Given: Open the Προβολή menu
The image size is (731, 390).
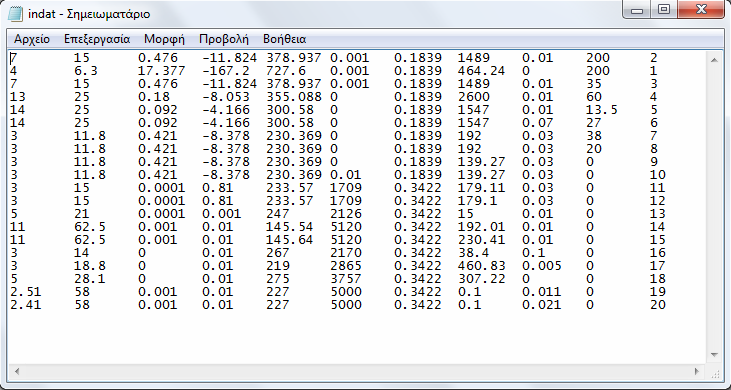Looking at the screenshot, I should pyautogui.click(x=224, y=39).
